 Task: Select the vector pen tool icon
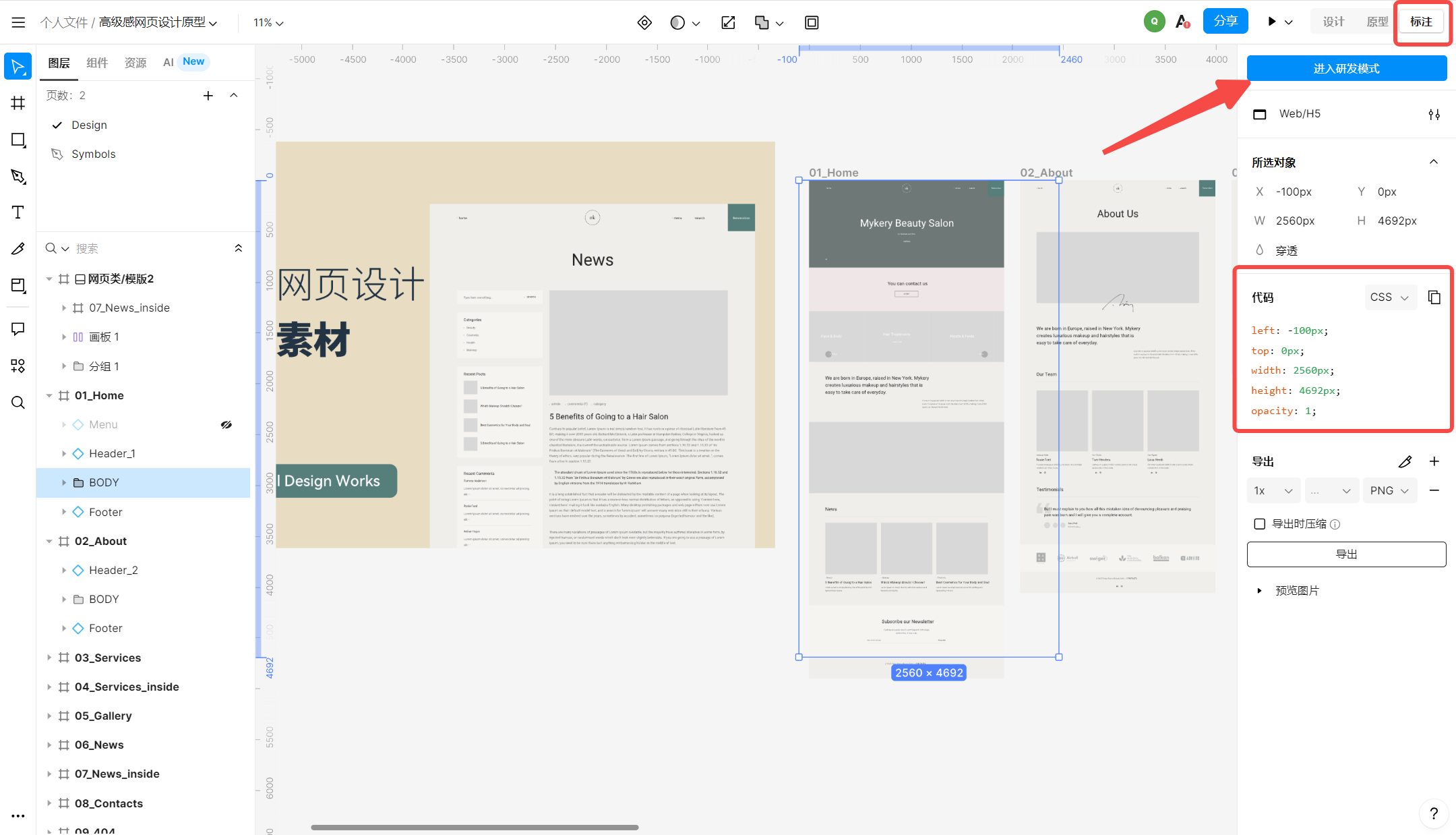point(18,176)
